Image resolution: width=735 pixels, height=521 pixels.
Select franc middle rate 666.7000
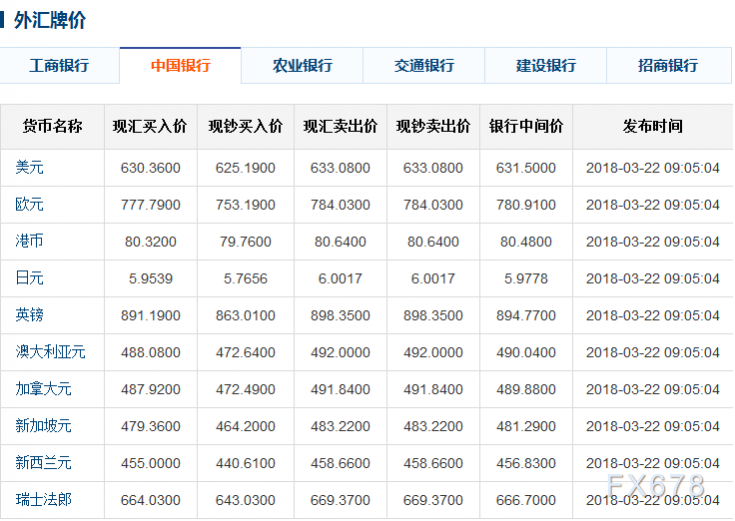pos(526,500)
